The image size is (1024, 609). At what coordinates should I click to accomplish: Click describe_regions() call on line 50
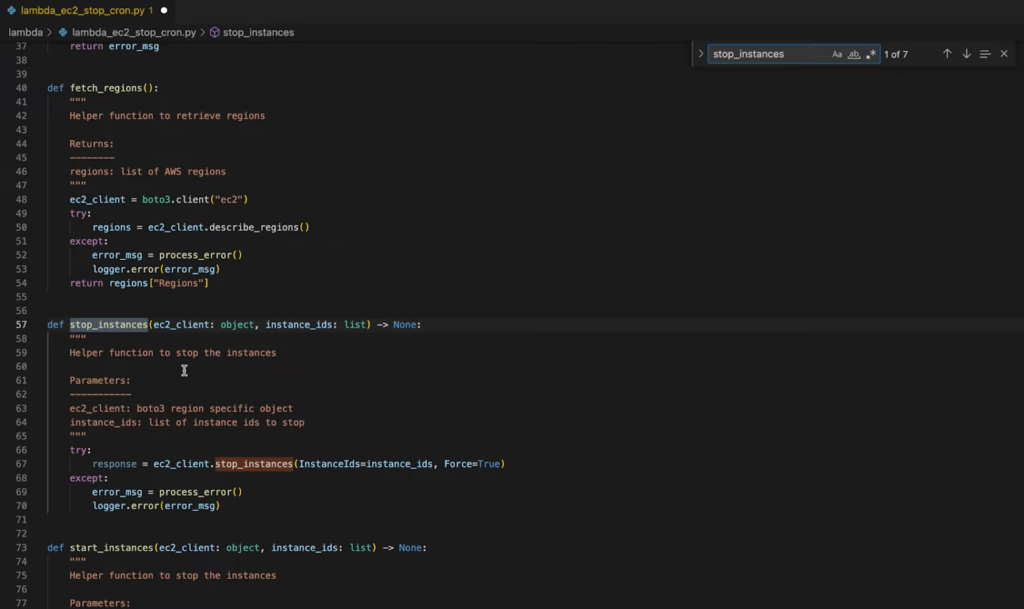pos(259,227)
